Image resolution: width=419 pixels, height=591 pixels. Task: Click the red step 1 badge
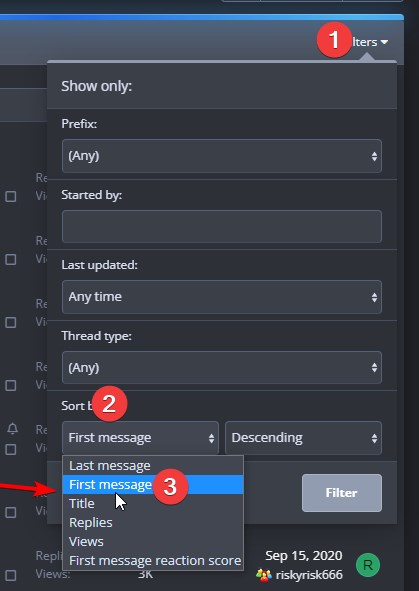pos(334,40)
